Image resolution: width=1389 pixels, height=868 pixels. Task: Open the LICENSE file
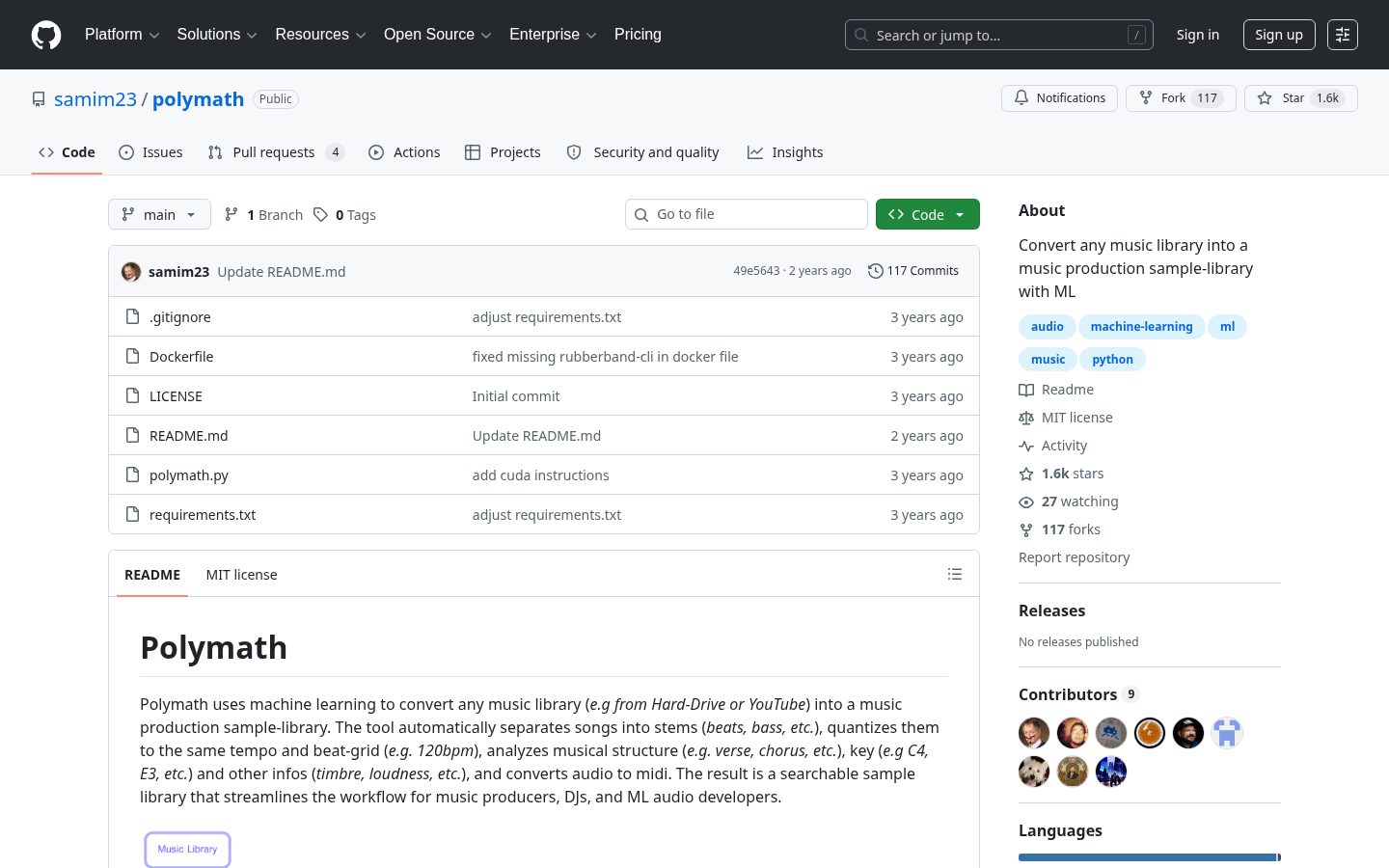point(176,396)
